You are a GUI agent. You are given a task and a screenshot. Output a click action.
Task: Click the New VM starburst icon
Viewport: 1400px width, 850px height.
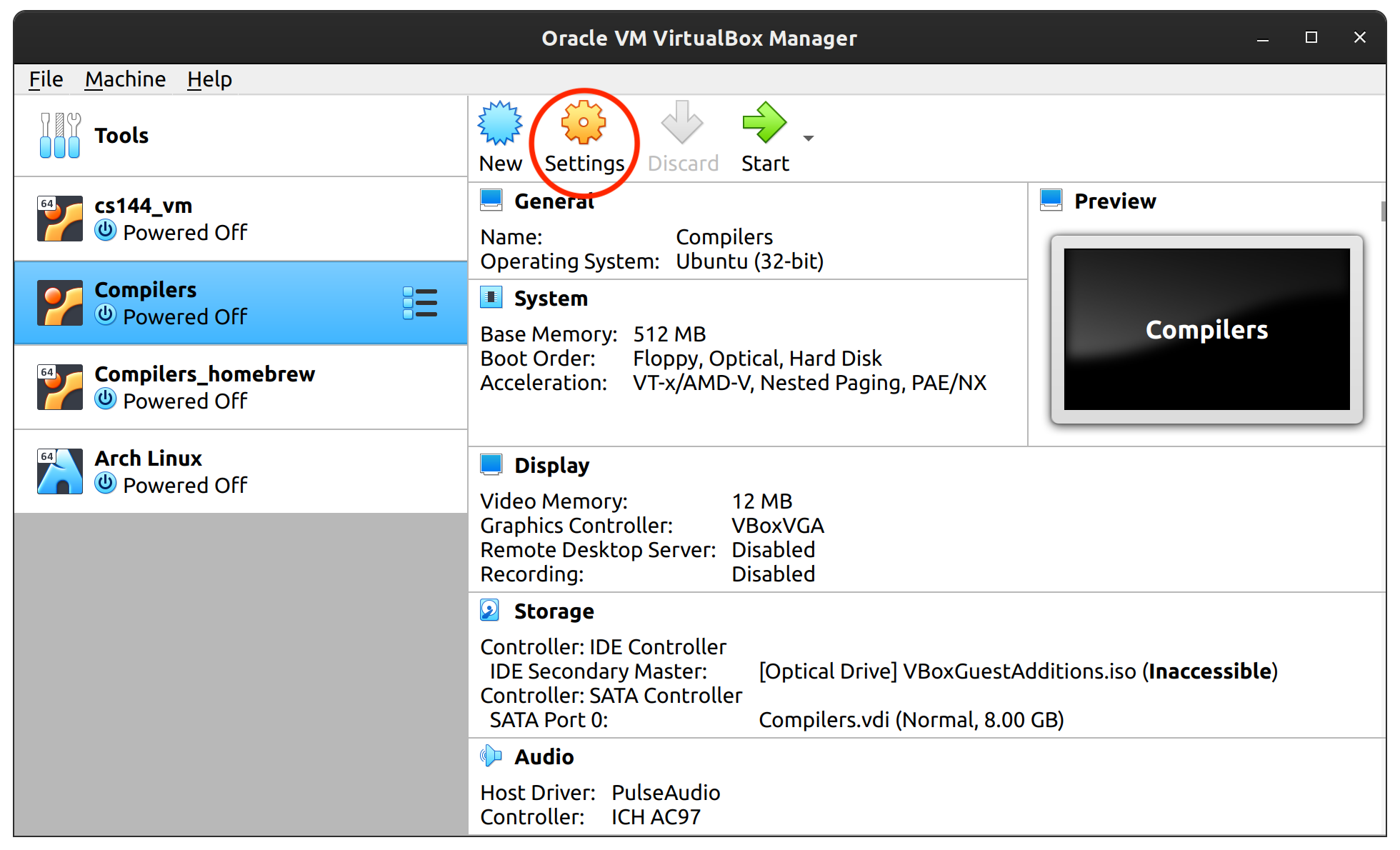click(x=500, y=124)
